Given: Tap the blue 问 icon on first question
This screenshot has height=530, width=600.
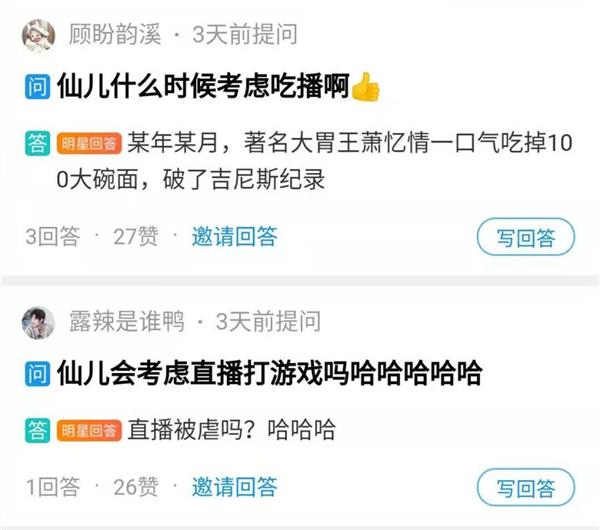Looking at the screenshot, I should pos(38,87).
